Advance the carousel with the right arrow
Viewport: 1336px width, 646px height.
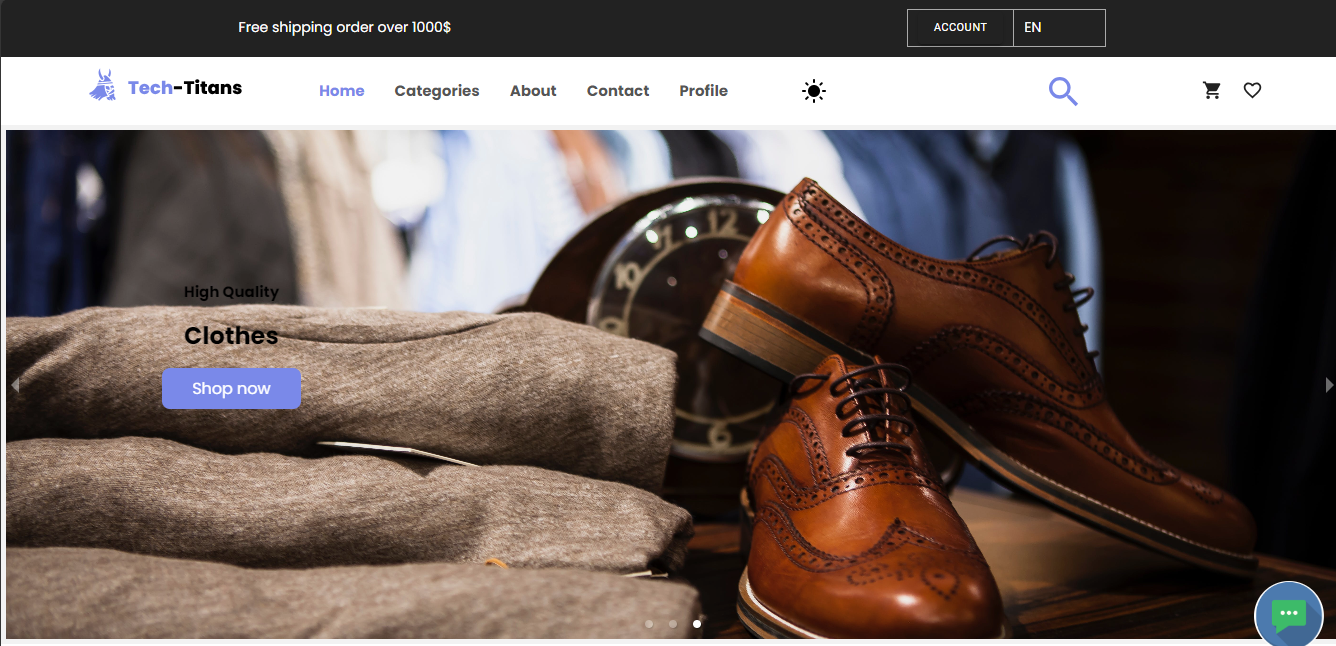[1329, 384]
